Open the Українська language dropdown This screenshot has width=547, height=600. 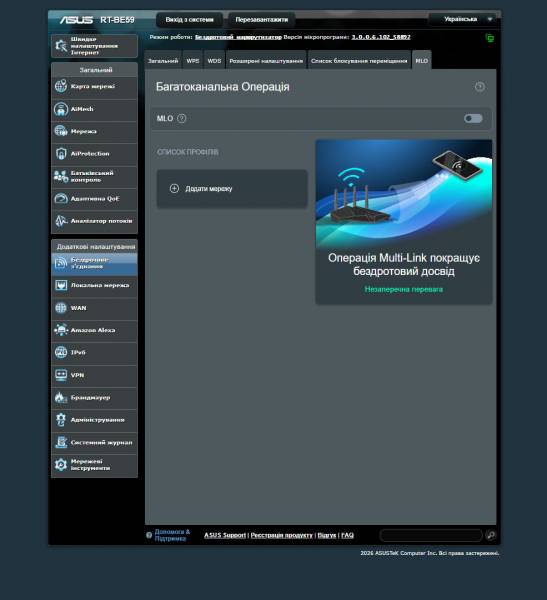click(x=463, y=19)
